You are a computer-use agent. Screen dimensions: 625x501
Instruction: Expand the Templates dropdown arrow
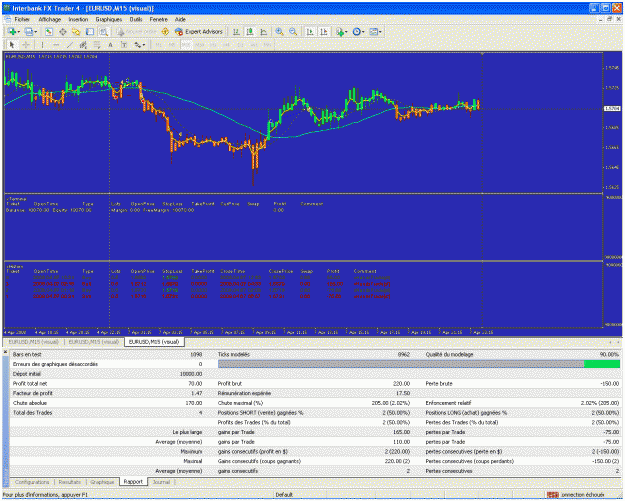[x=380, y=31]
